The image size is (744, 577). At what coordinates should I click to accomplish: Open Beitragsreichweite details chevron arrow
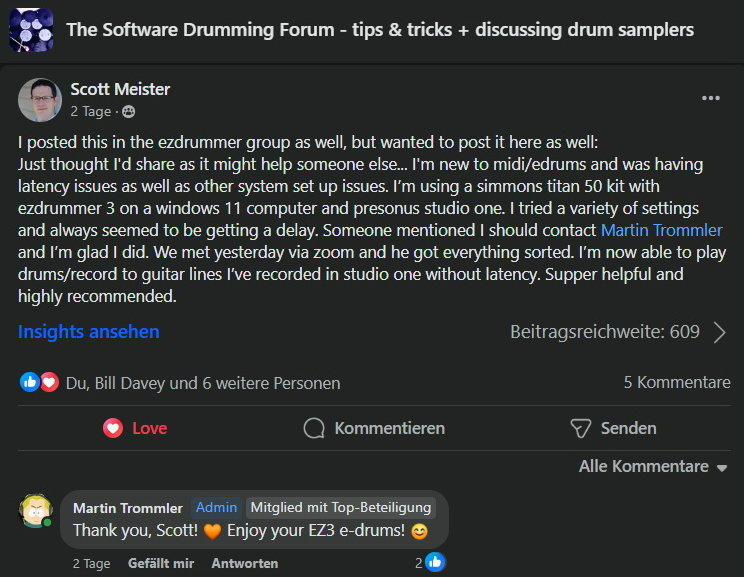click(720, 332)
